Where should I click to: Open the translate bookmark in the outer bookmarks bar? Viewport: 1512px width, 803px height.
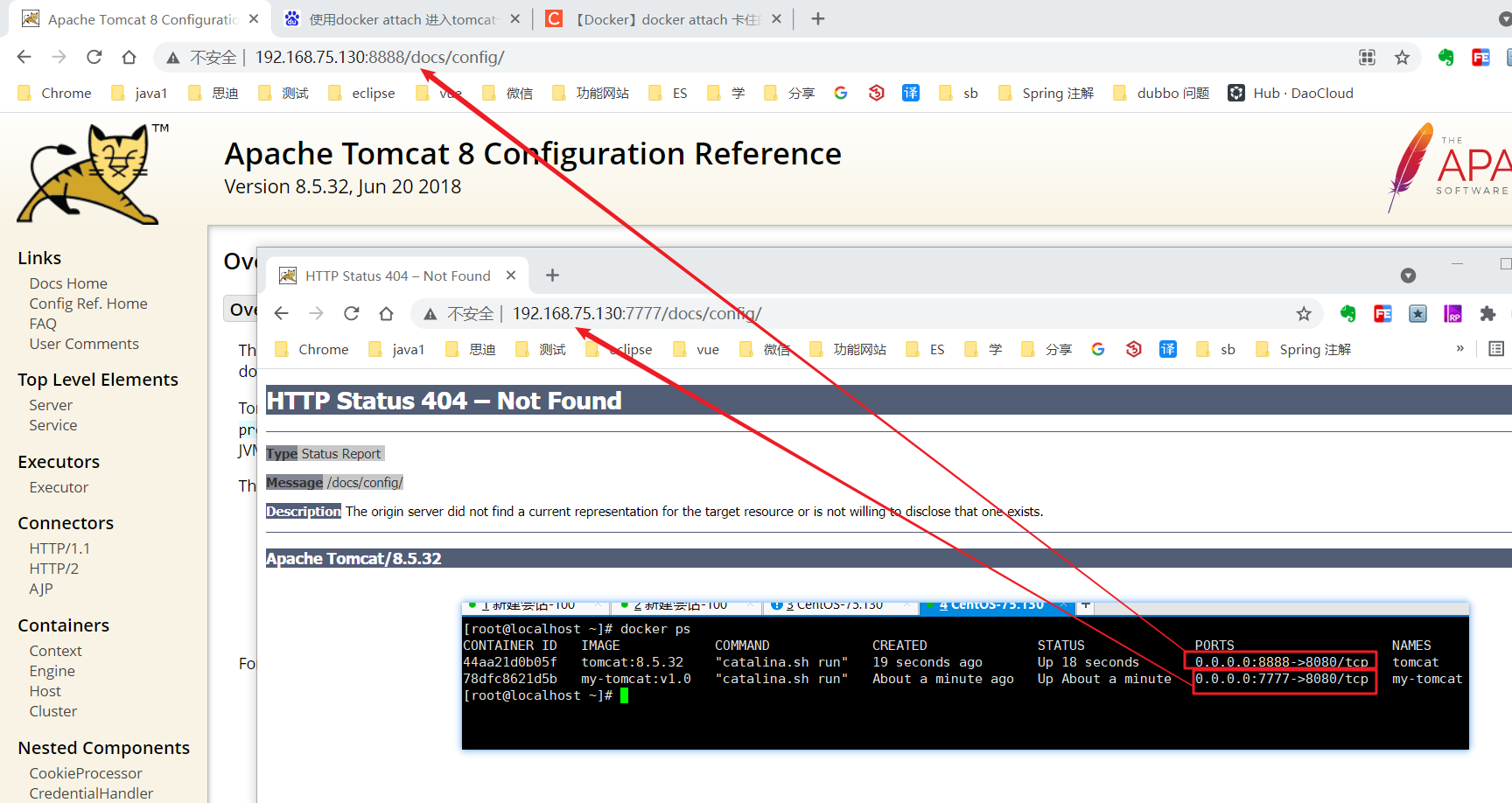tap(911, 93)
